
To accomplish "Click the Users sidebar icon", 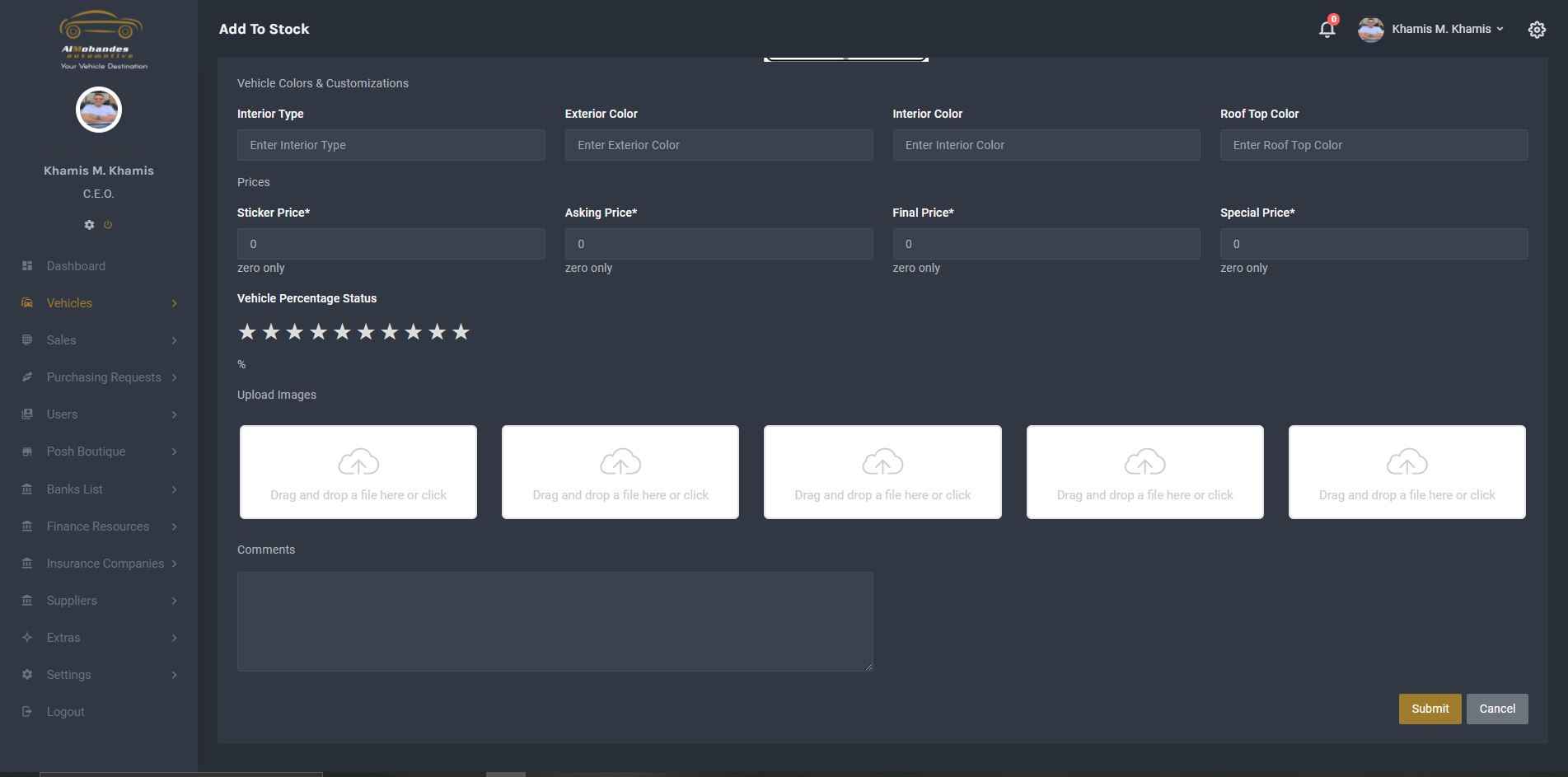I will click(27, 414).
